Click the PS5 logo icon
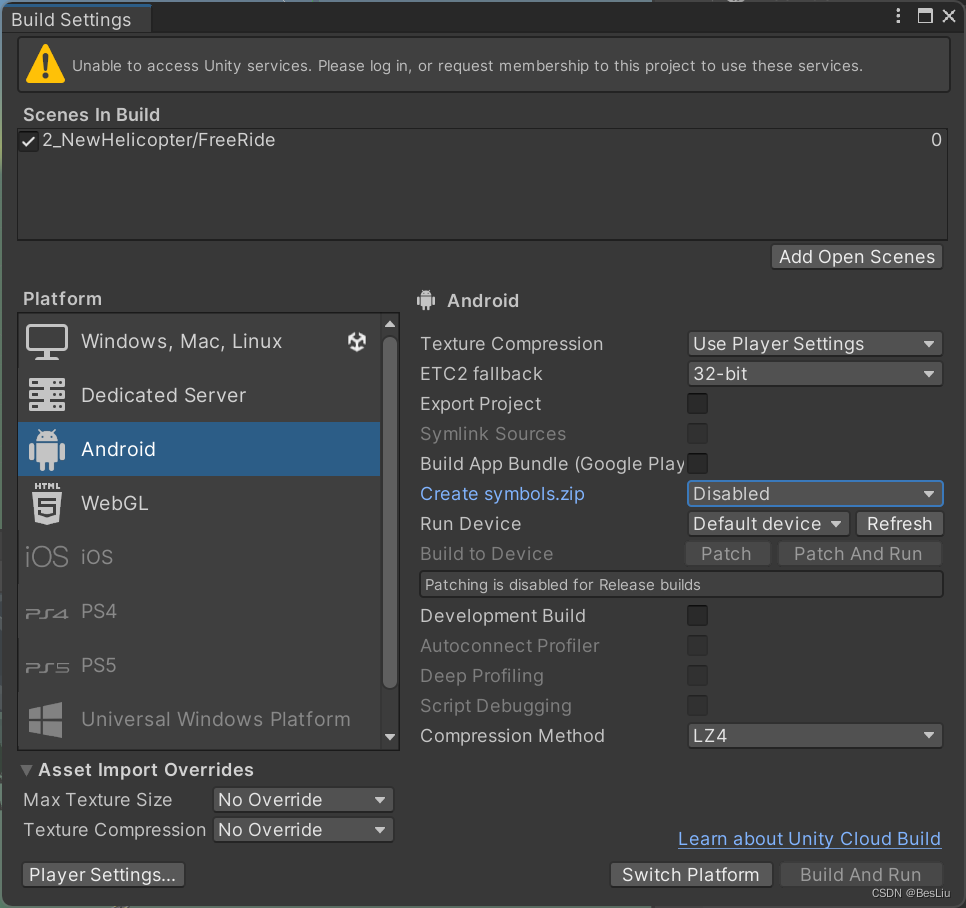Image resolution: width=966 pixels, height=908 pixels. point(47,667)
